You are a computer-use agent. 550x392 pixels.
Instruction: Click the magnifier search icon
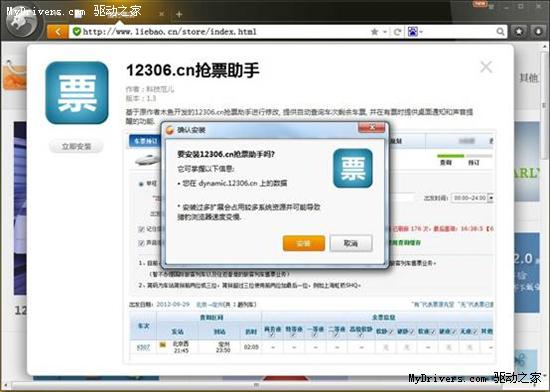click(501, 32)
